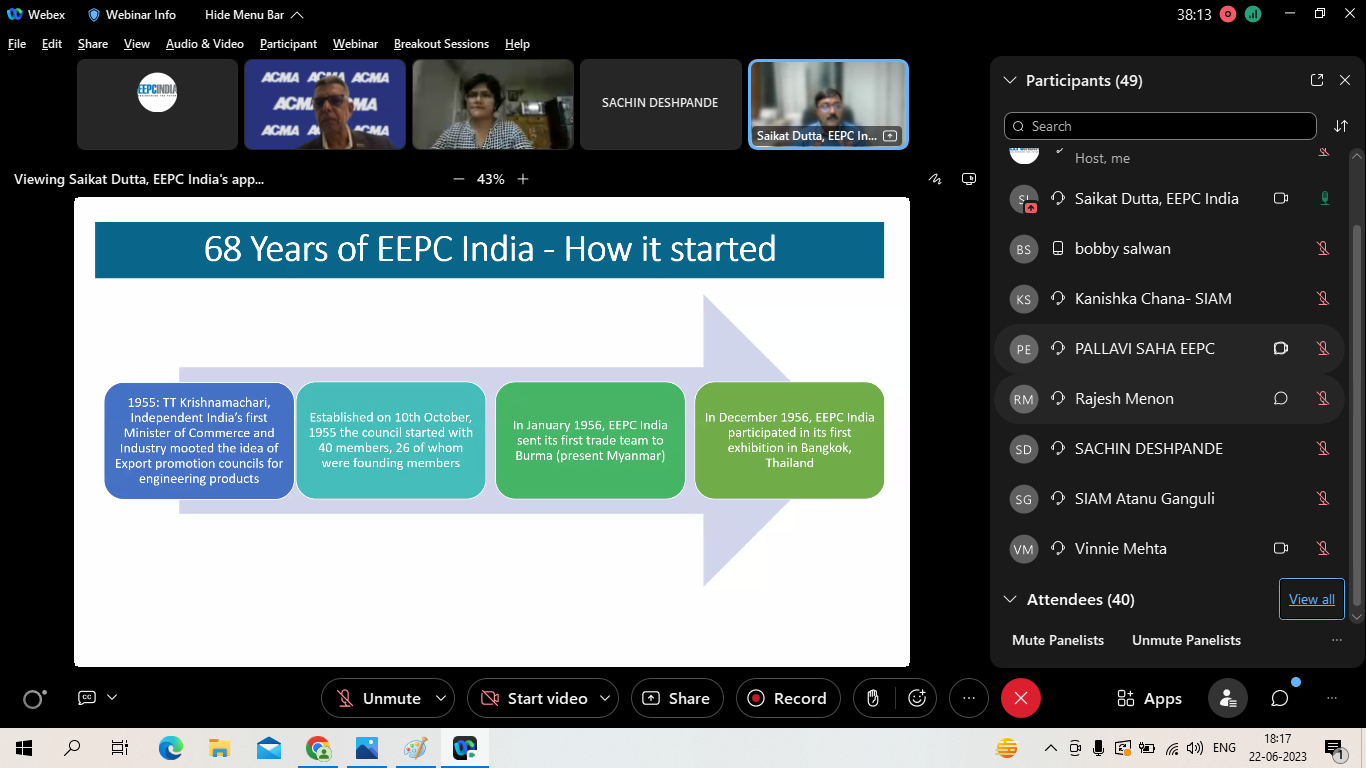Image resolution: width=1366 pixels, height=768 pixels.
Task: Open the Audio & Video menu
Action: pos(205,44)
